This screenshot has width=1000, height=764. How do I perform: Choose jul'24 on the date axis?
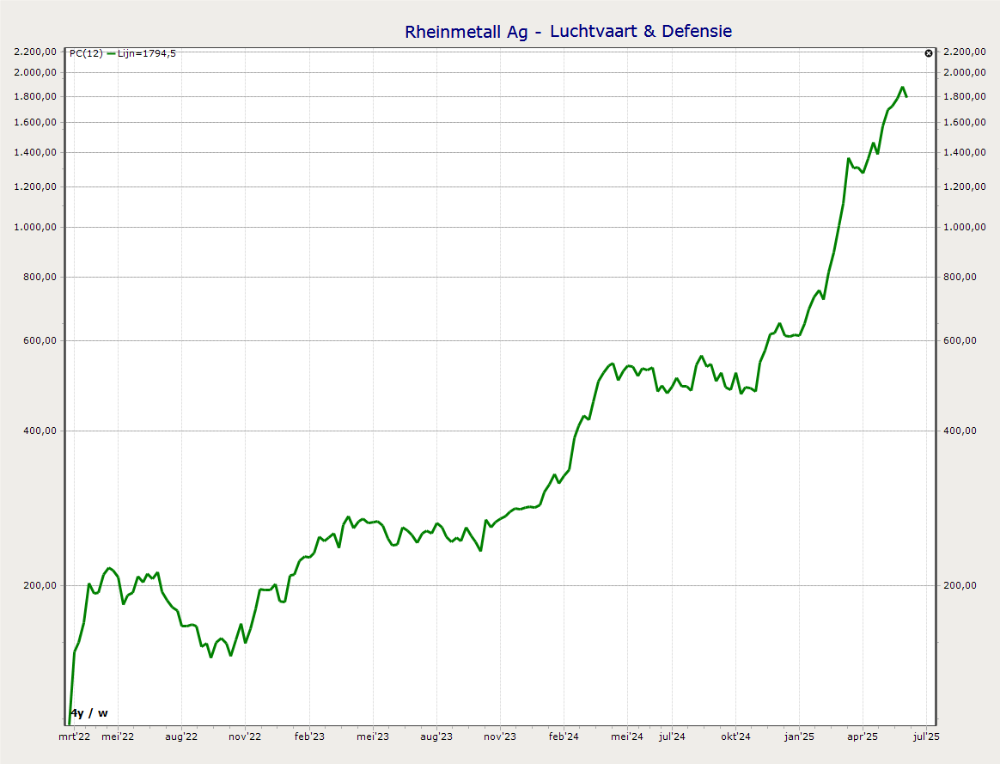(x=672, y=736)
